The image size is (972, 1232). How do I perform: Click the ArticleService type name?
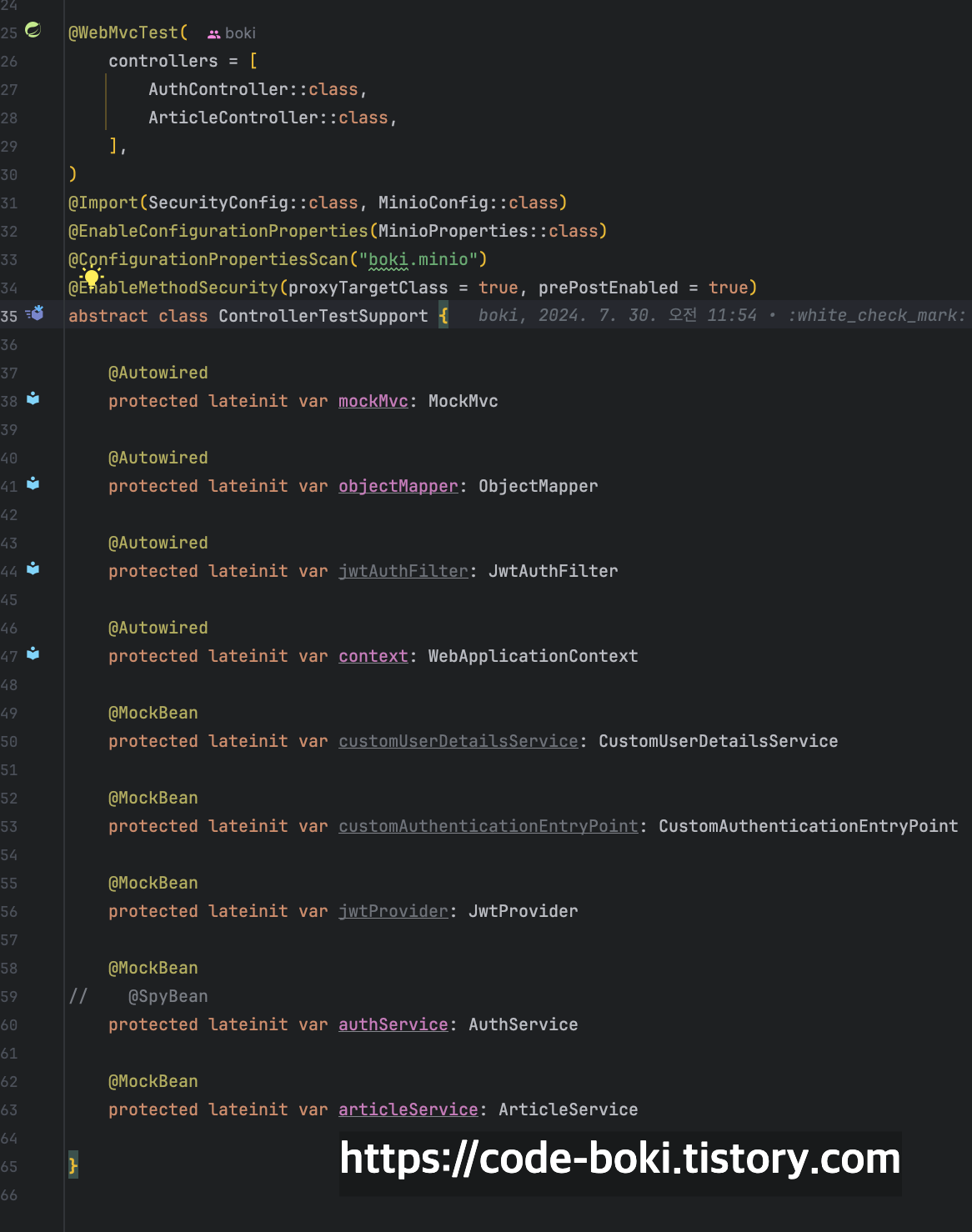pyautogui.click(x=569, y=1109)
